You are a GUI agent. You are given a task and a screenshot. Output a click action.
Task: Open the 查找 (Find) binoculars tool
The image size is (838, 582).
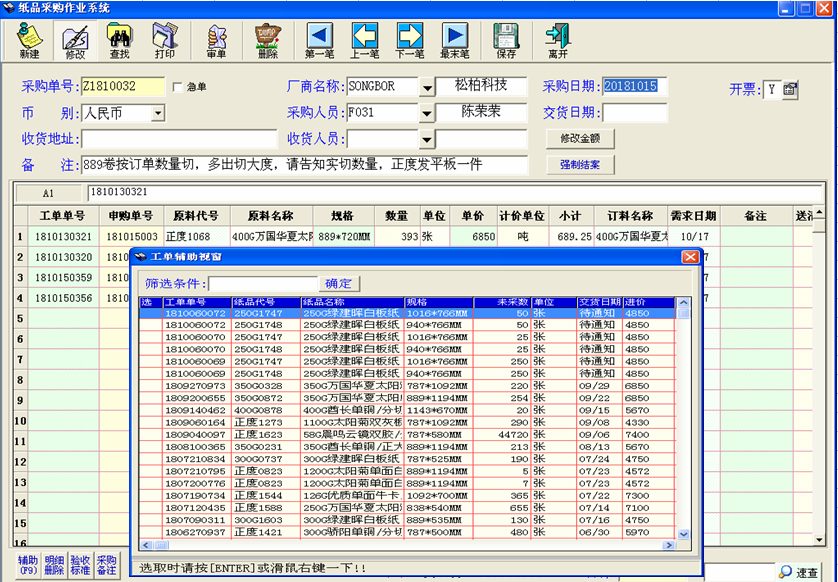click(120, 40)
